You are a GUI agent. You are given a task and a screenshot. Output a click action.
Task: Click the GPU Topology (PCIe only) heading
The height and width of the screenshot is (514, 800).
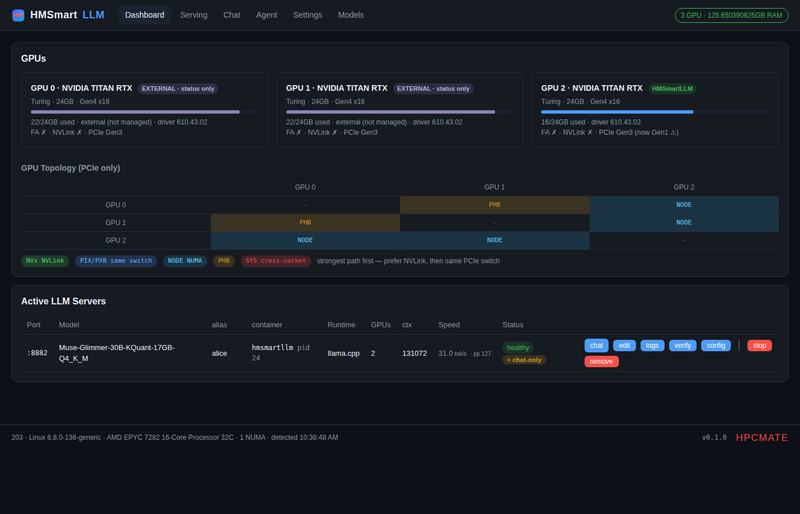pyautogui.click(x=70, y=168)
